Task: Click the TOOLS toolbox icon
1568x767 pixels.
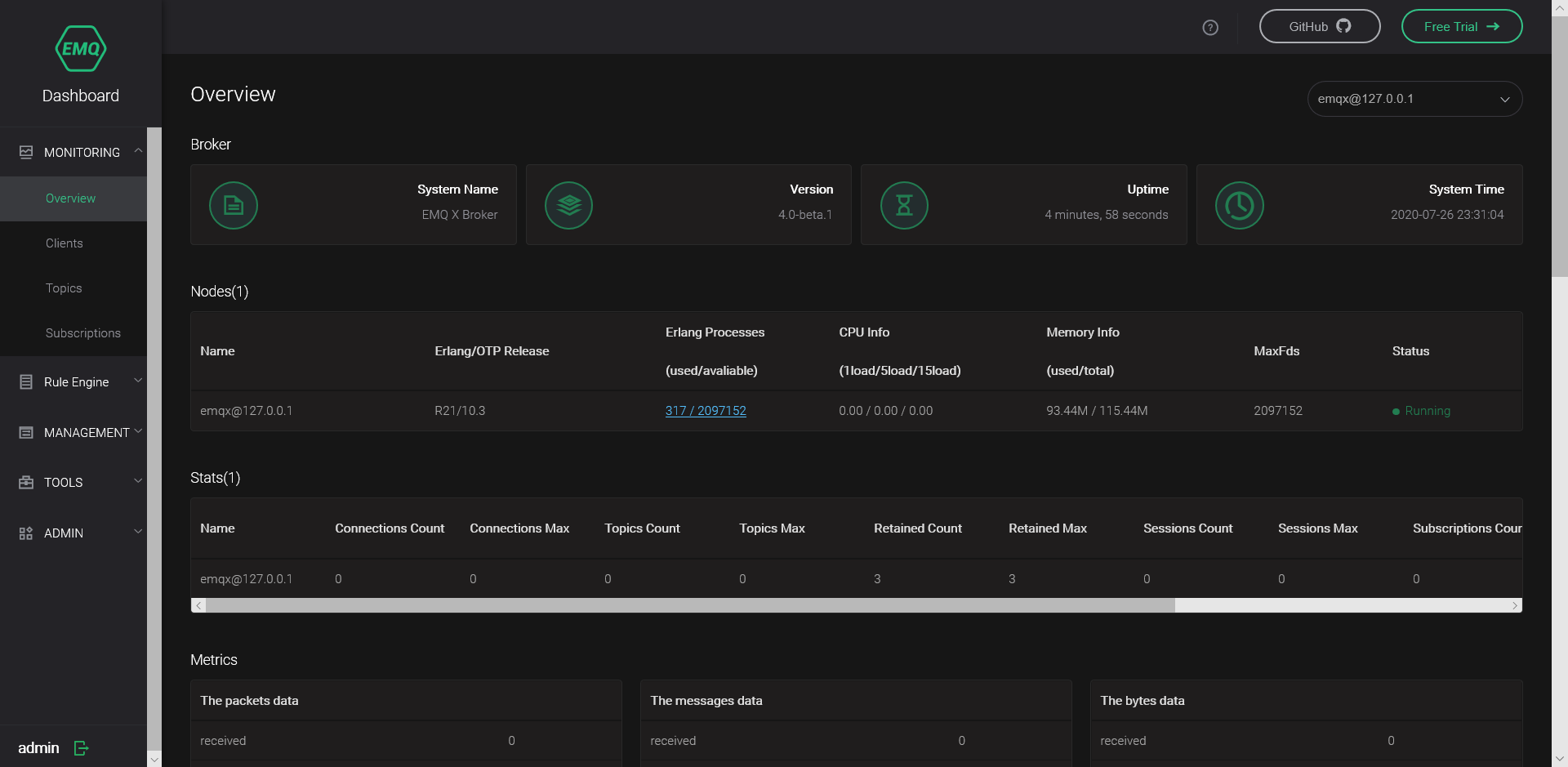Action: coord(26,482)
